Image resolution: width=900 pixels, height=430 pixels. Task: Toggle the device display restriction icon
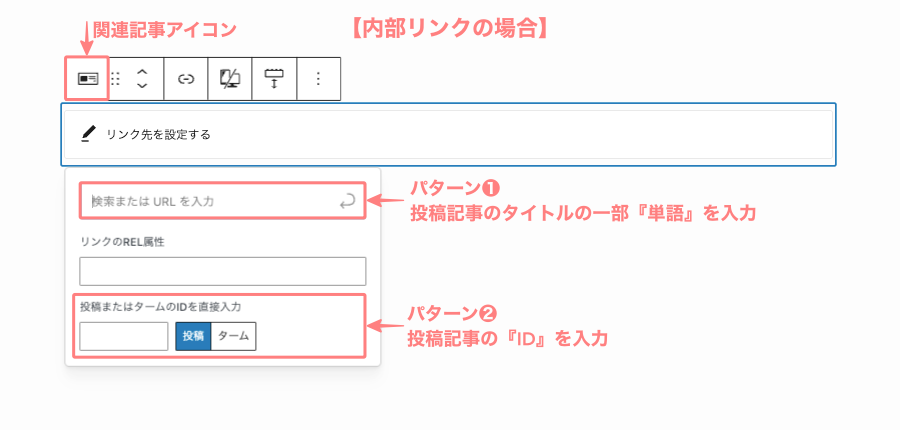[230, 79]
